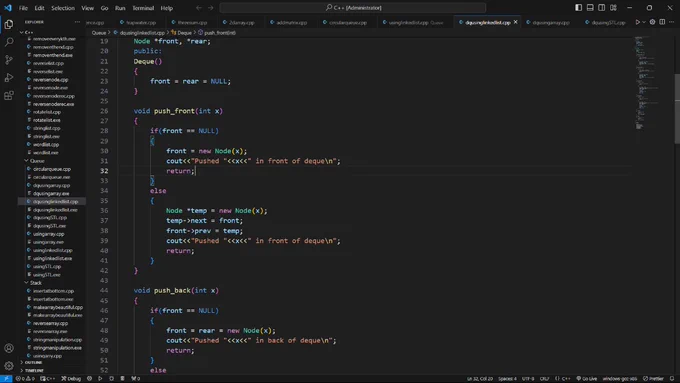Run the C++ file with play button
Viewport: 680px width, 383px height.
coord(638,22)
